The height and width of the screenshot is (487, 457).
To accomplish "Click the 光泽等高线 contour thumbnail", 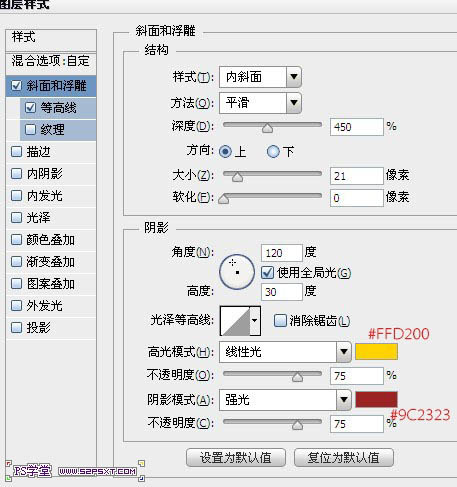I will pos(235,321).
